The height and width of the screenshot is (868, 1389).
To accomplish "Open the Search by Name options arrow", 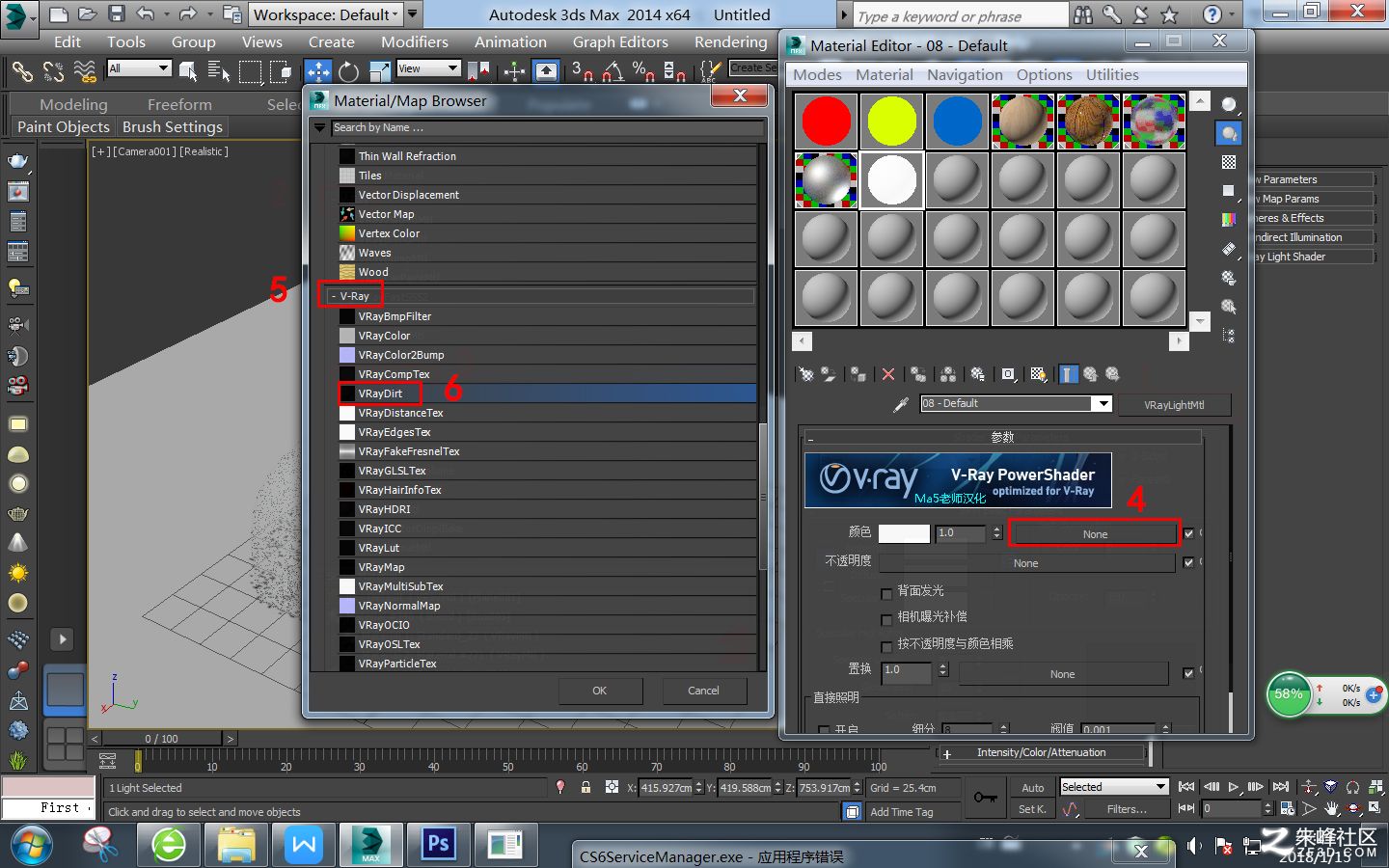I will coord(319,127).
